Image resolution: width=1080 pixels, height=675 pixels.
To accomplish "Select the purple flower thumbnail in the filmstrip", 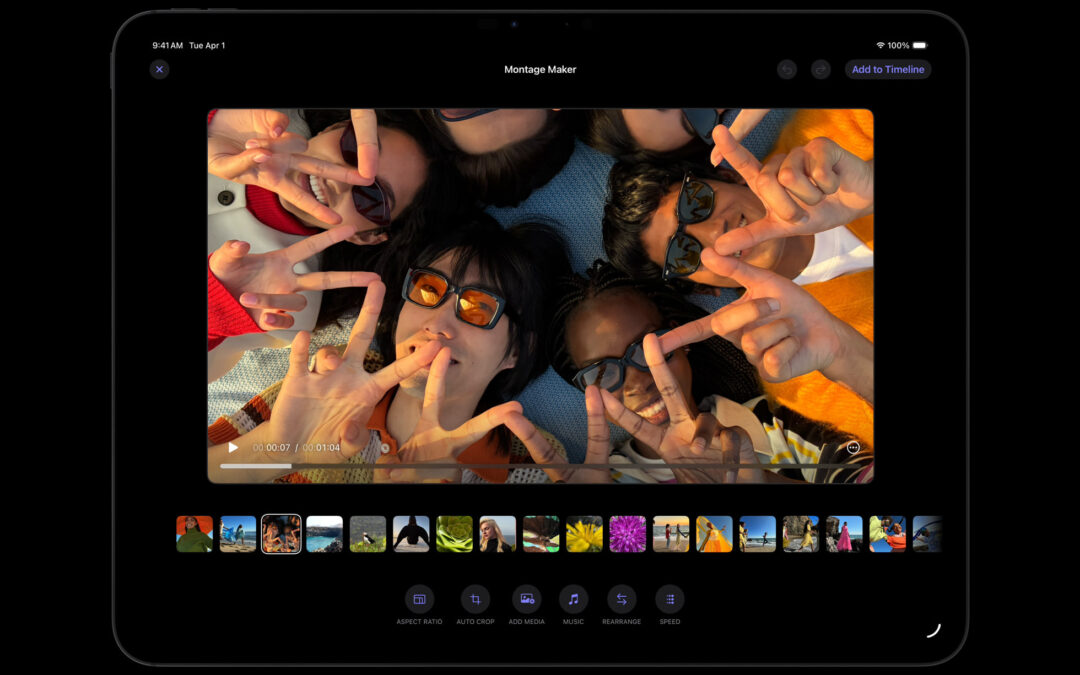I will click(628, 533).
